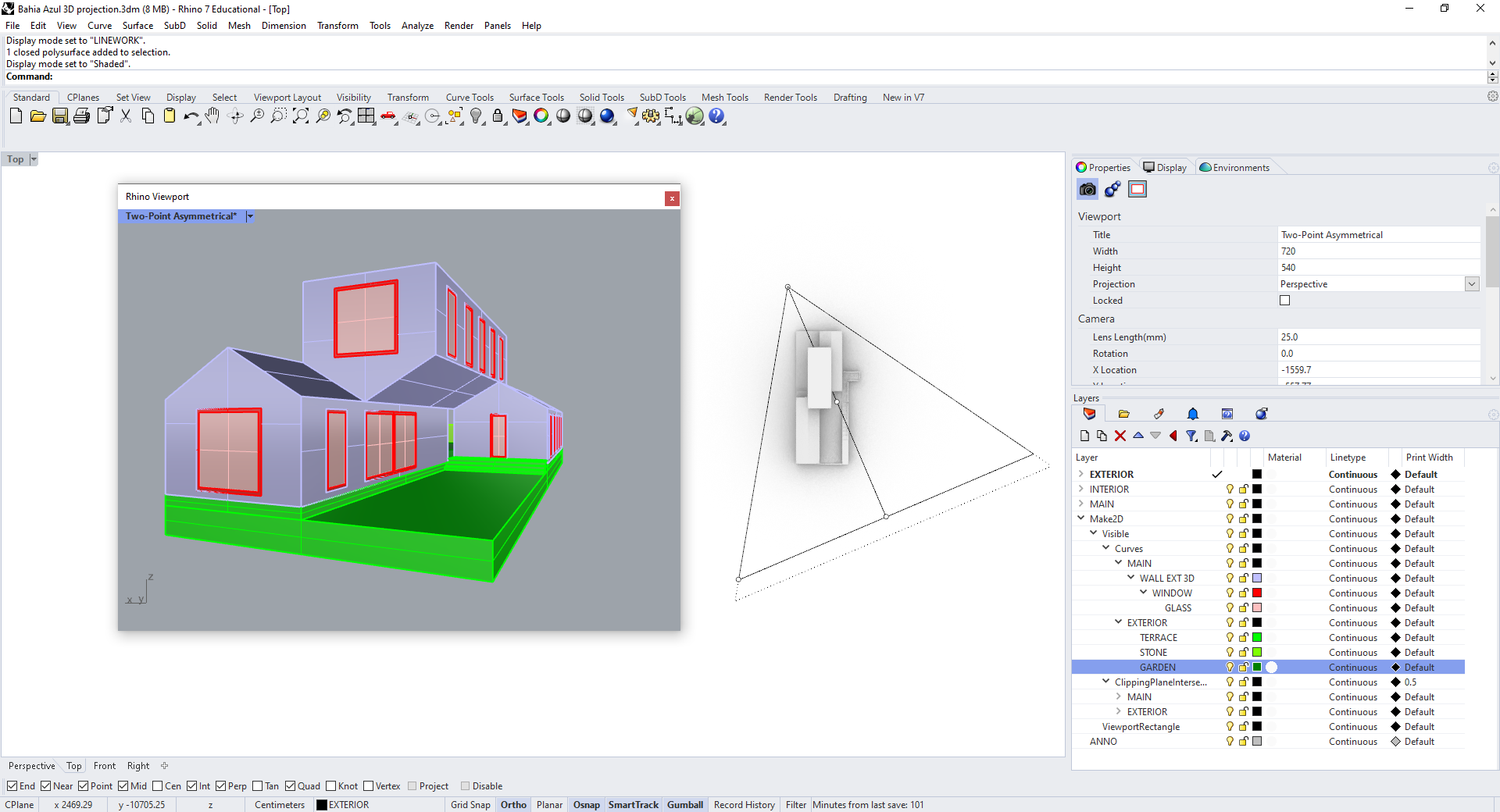Hide the GARDEN layer using lightbulb
1500x812 pixels.
(1230, 668)
